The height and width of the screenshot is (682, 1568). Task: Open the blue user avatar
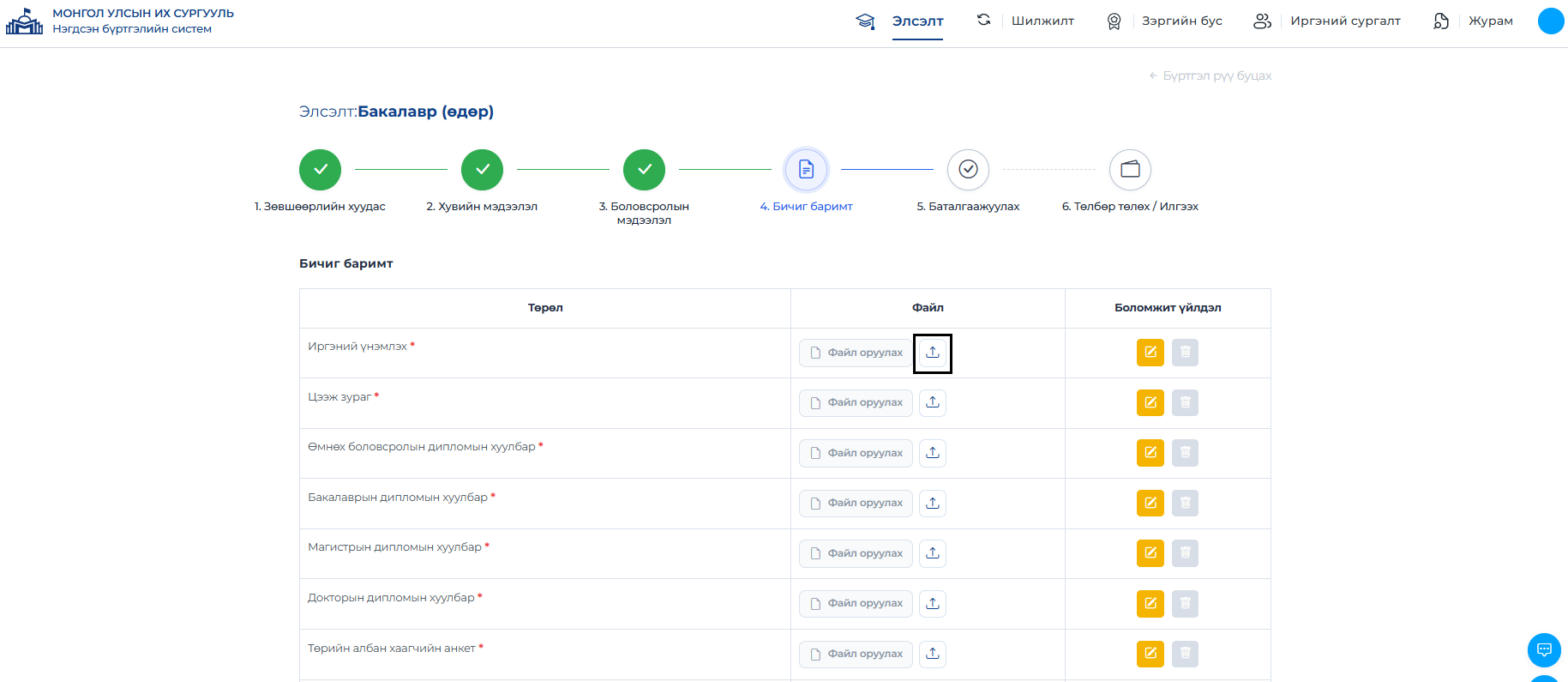1551,21
